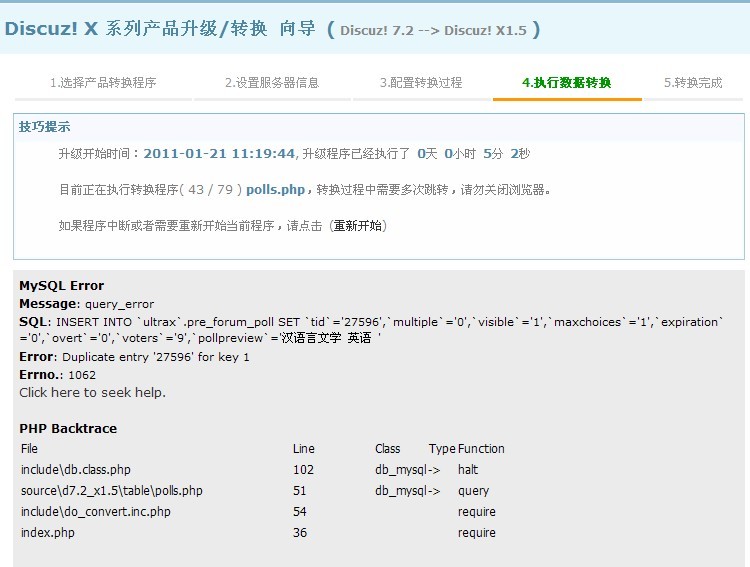The width and height of the screenshot is (750, 567).
Task: Click the SQL INSERT INTO statement text
Action: pos(371,330)
